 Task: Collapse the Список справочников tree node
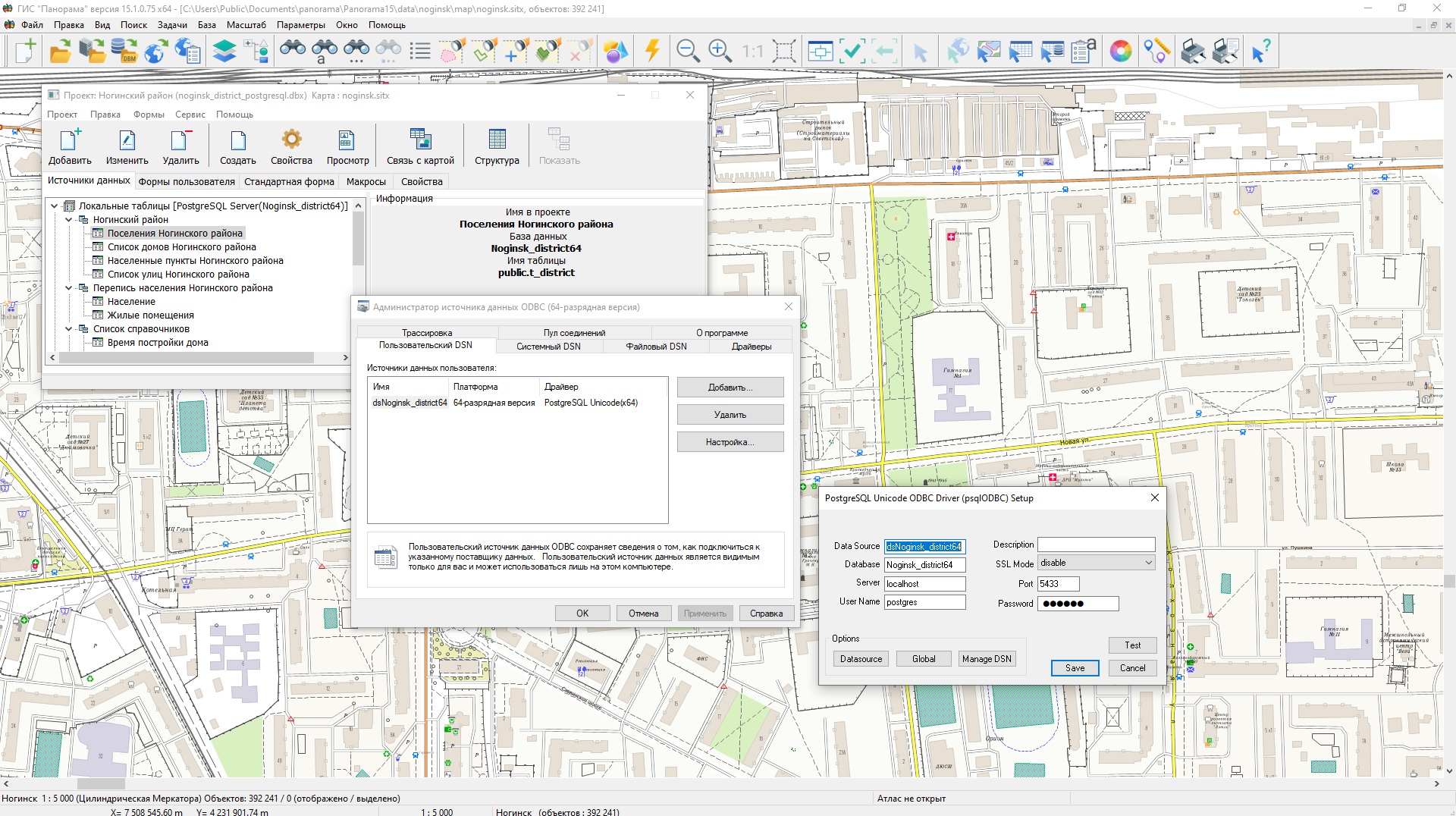69,328
